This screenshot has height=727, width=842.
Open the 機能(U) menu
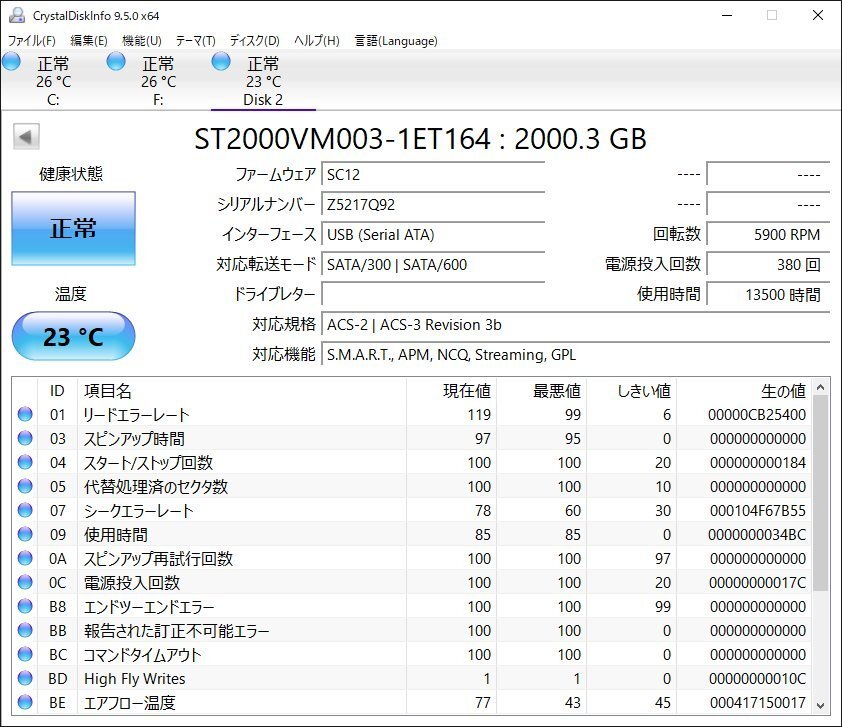pyautogui.click(x=141, y=41)
